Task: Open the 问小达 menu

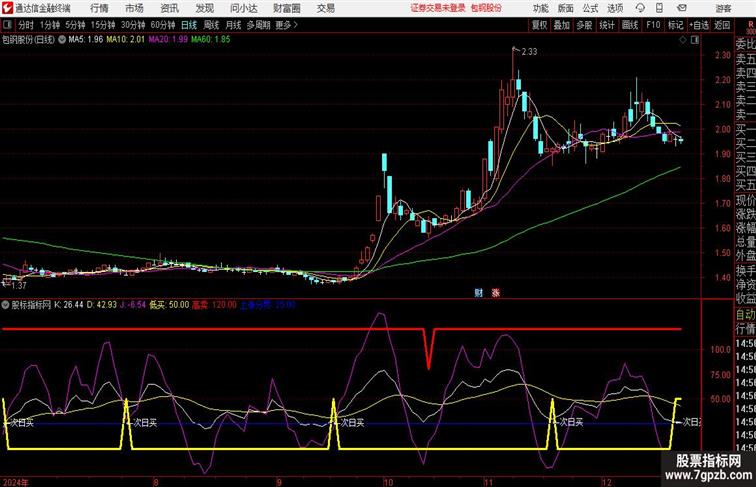Action: pyautogui.click(x=243, y=8)
